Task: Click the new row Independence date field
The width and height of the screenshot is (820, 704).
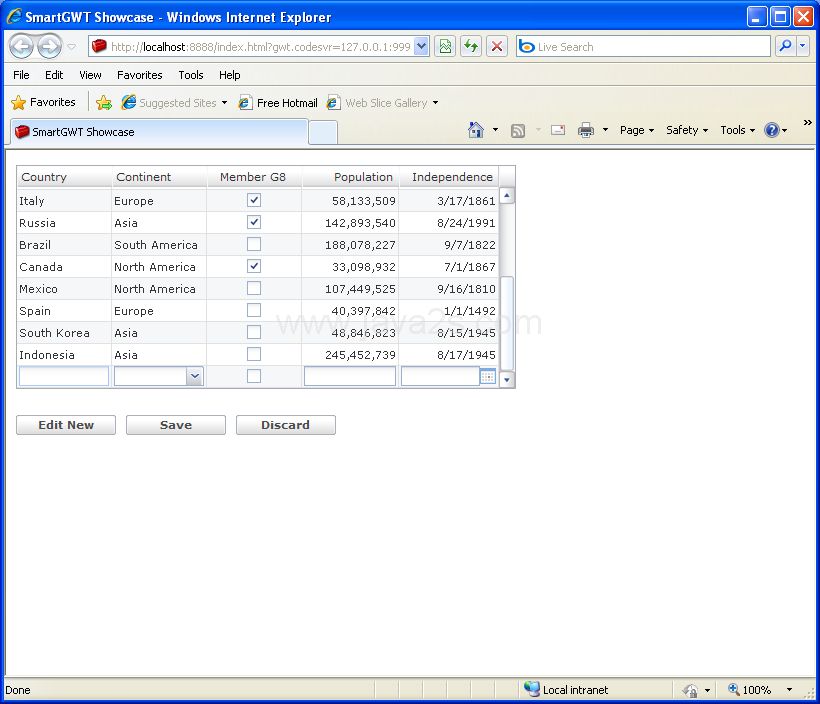Action: (x=440, y=376)
